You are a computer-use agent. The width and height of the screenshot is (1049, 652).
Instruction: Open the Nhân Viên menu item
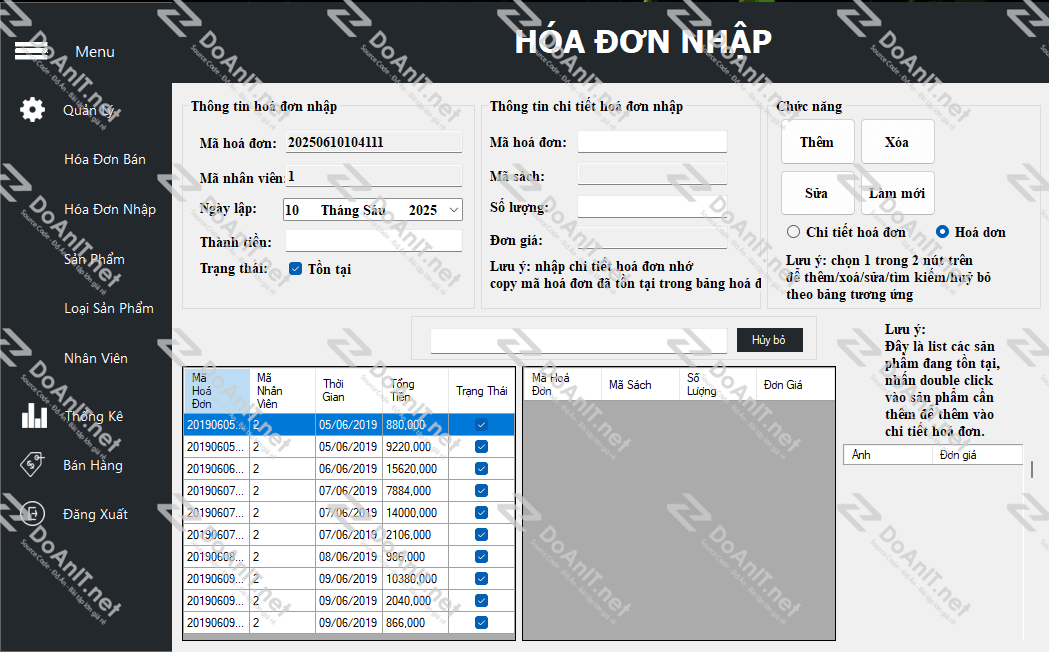[x=96, y=358]
